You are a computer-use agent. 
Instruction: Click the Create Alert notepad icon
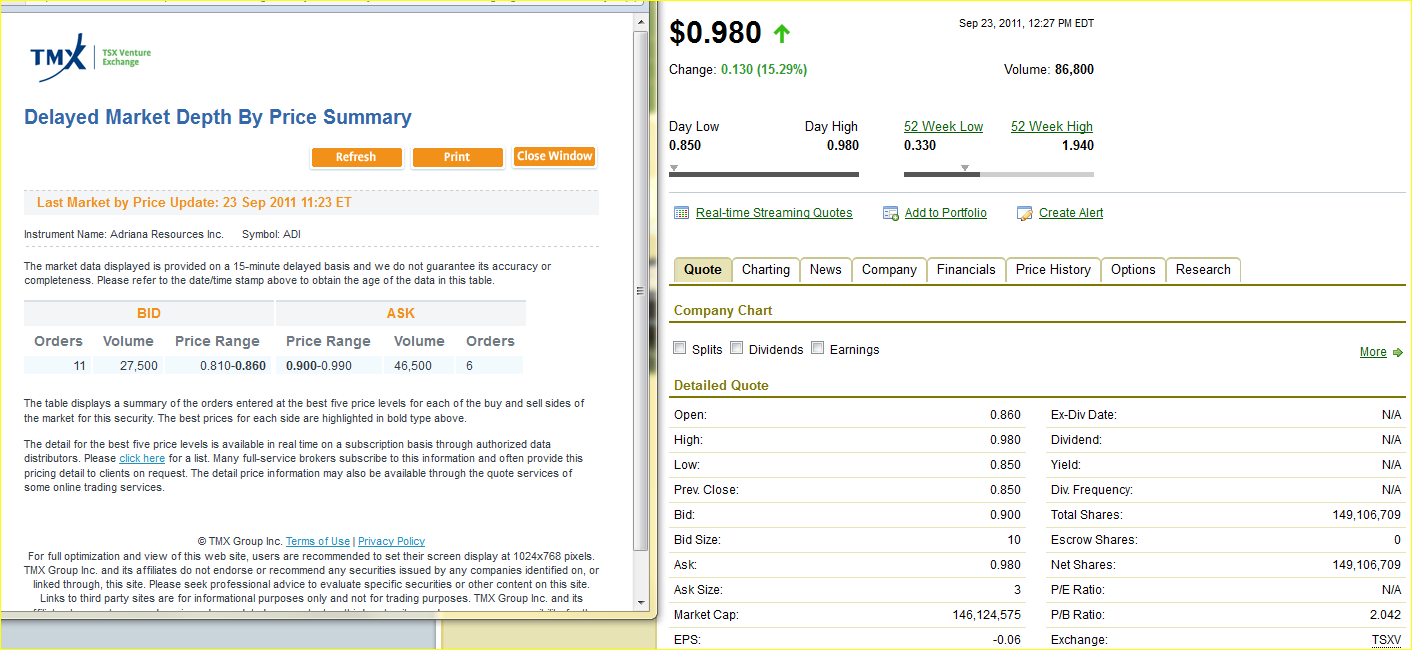click(1025, 213)
